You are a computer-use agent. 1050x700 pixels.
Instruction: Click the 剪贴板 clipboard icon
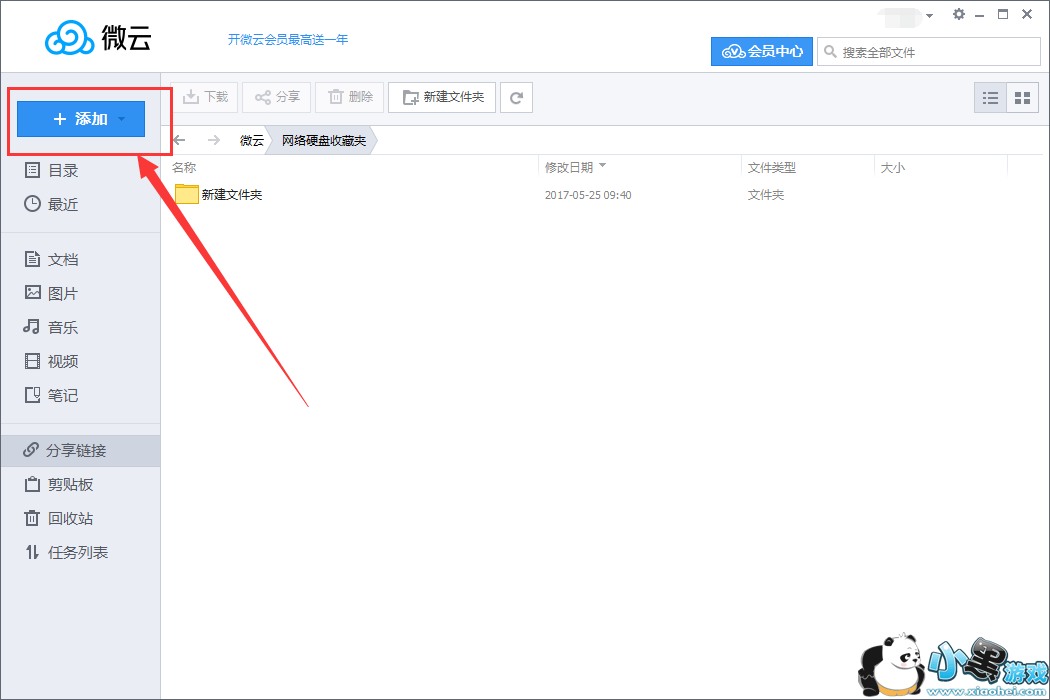pyautogui.click(x=32, y=484)
